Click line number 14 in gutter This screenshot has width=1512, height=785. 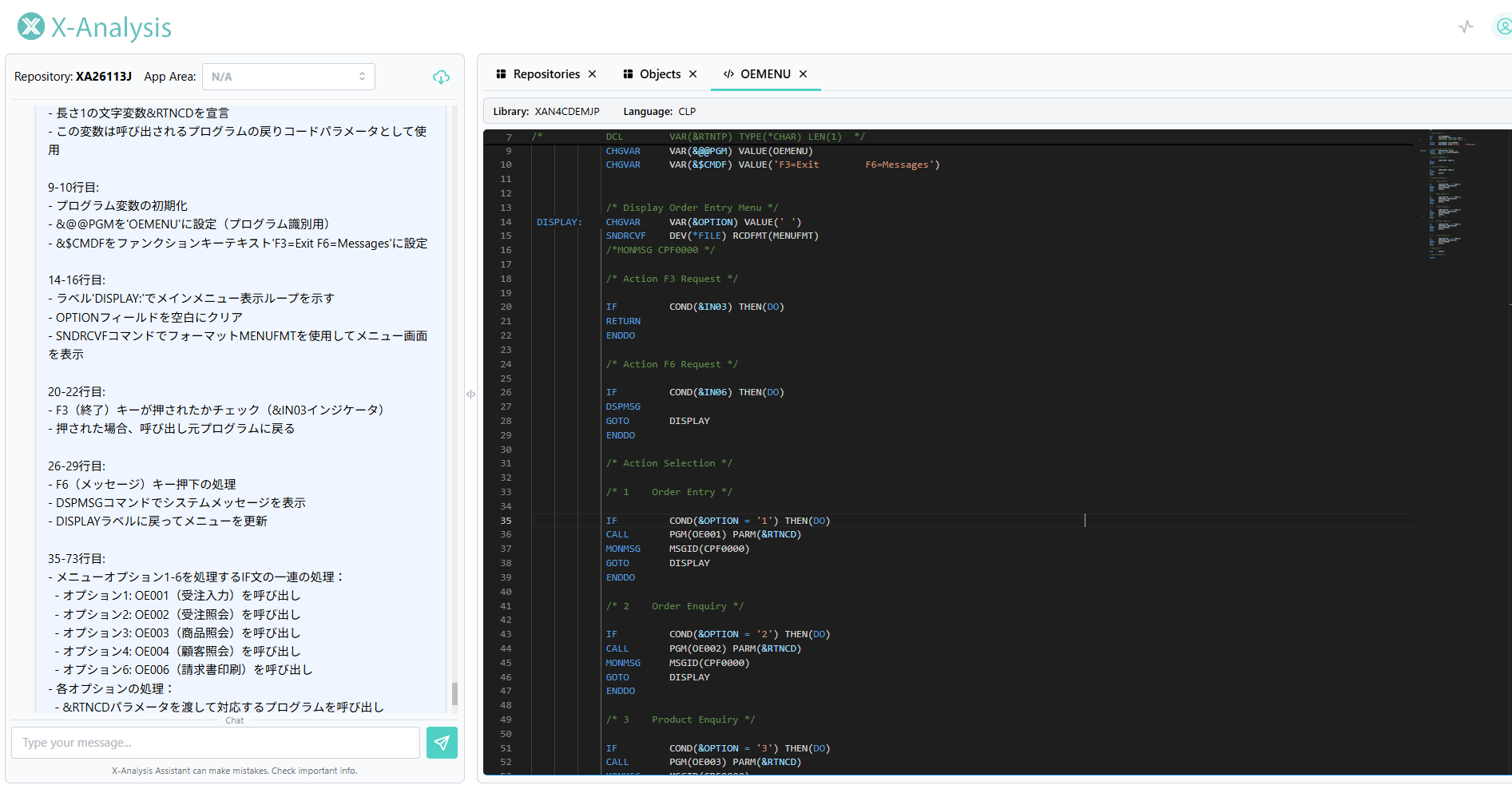point(506,222)
